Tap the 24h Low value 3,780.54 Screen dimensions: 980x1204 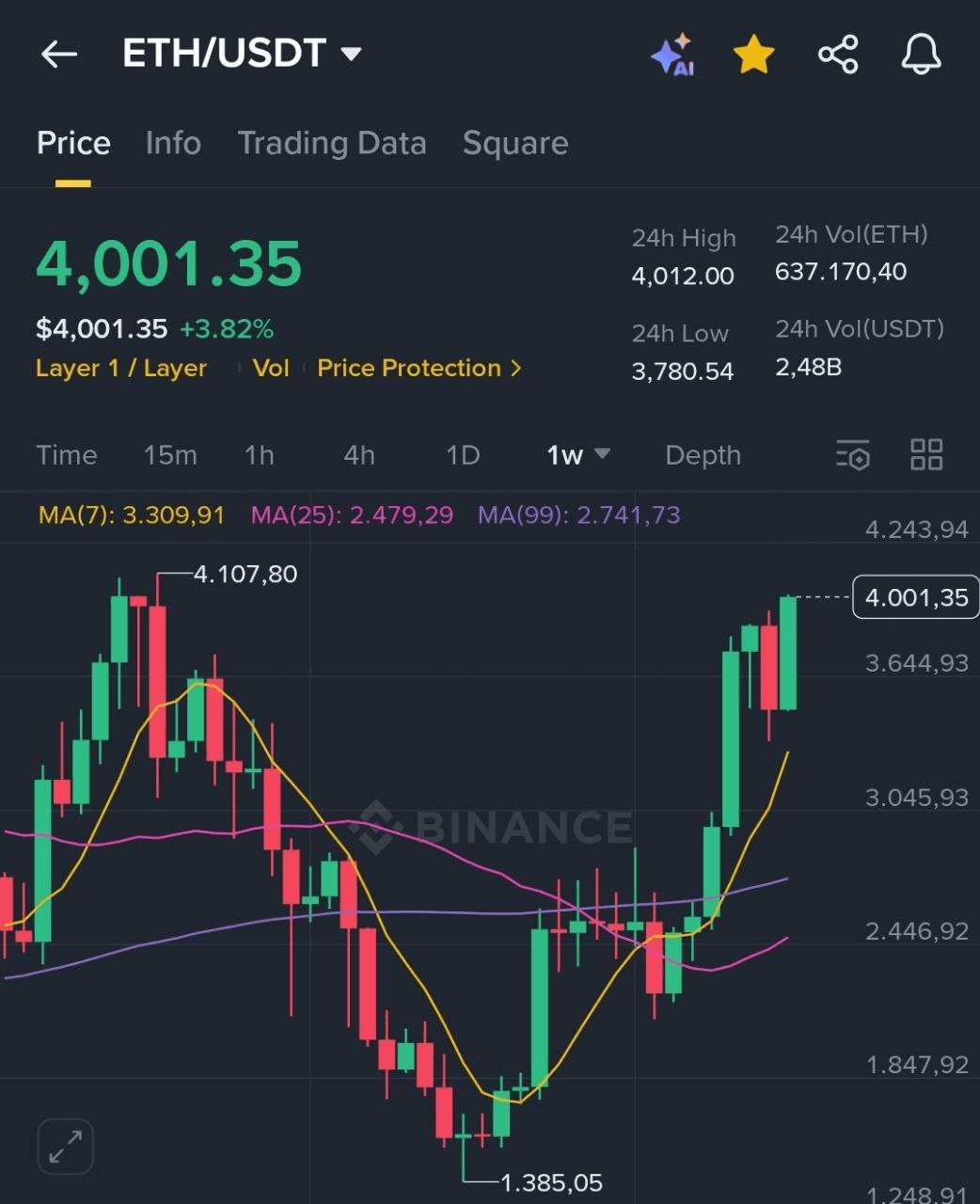pos(683,372)
